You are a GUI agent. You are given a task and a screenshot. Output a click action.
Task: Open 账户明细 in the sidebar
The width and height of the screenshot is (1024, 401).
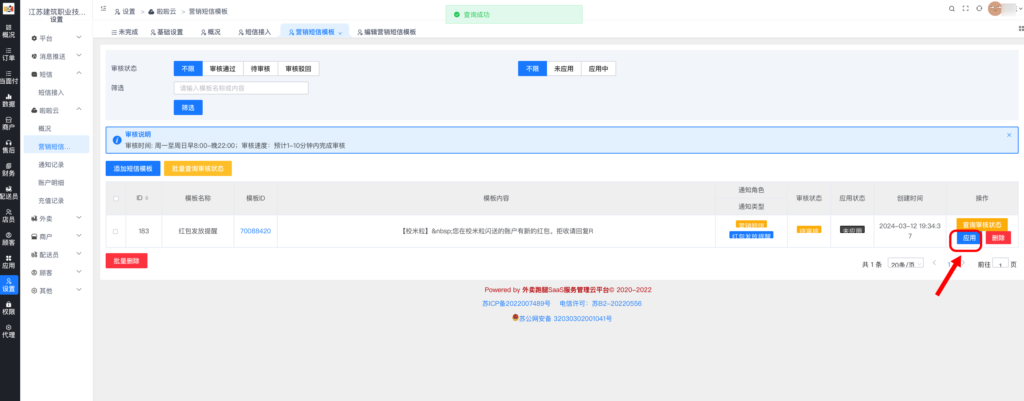52,182
